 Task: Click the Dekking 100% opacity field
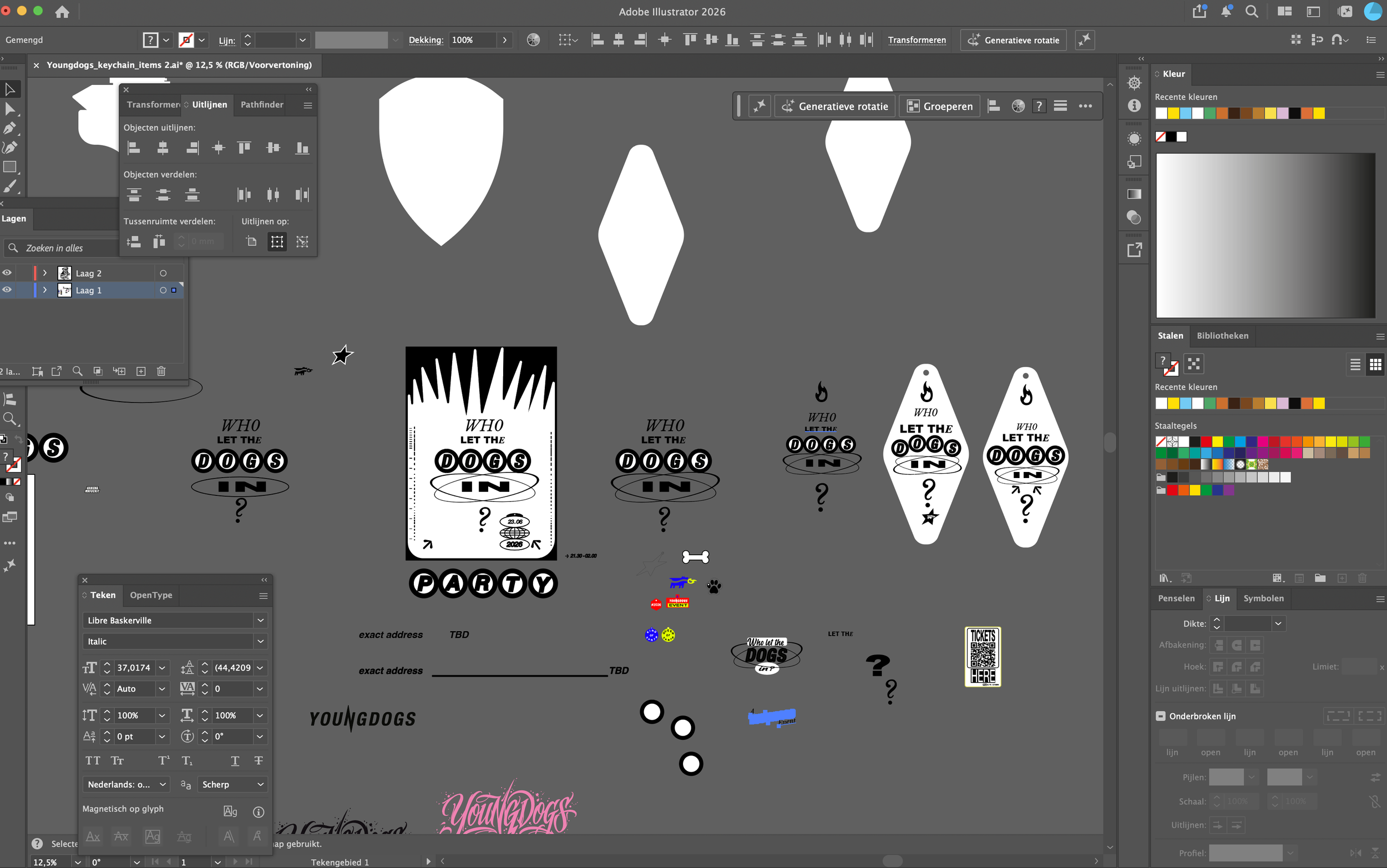pyautogui.click(x=473, y=40)
